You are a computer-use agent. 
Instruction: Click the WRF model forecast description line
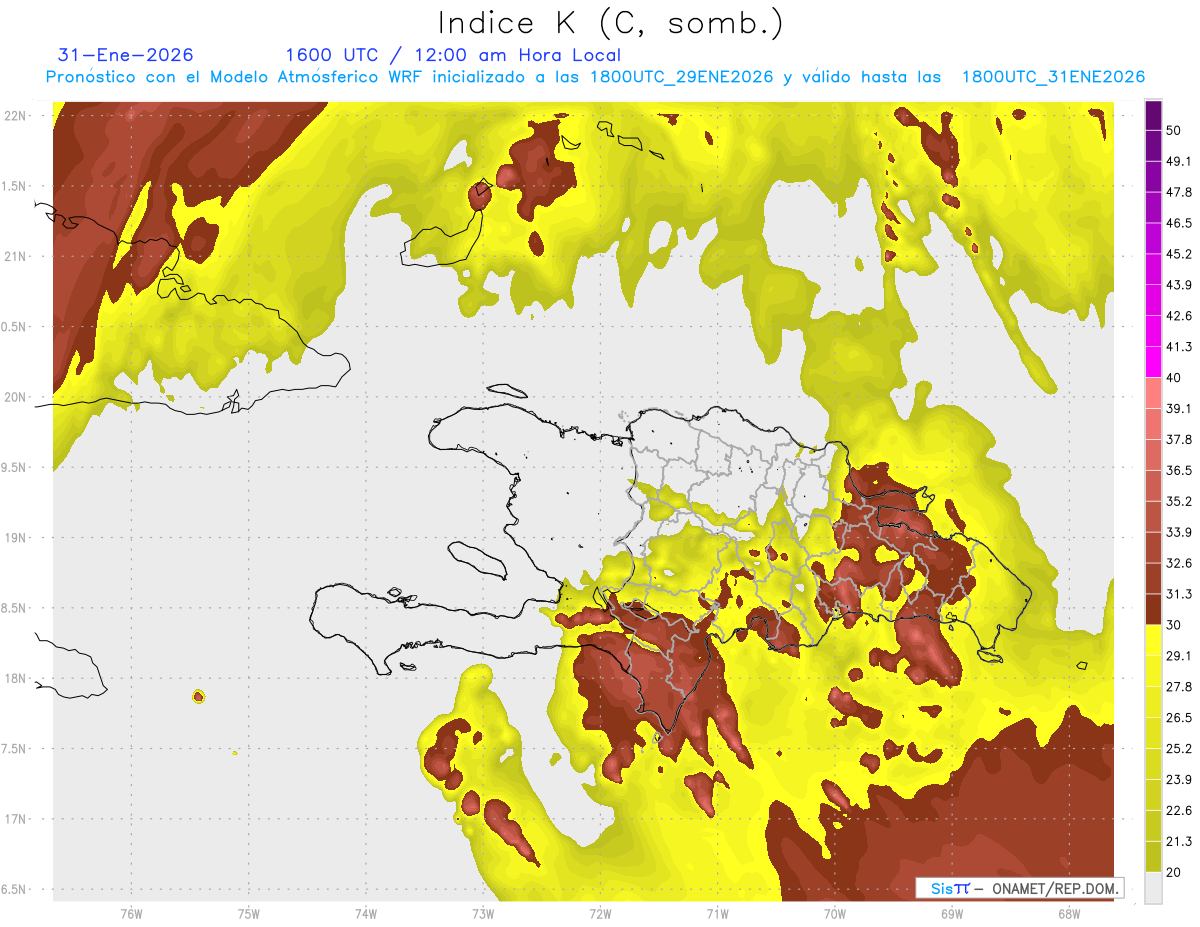click(595, 77)
